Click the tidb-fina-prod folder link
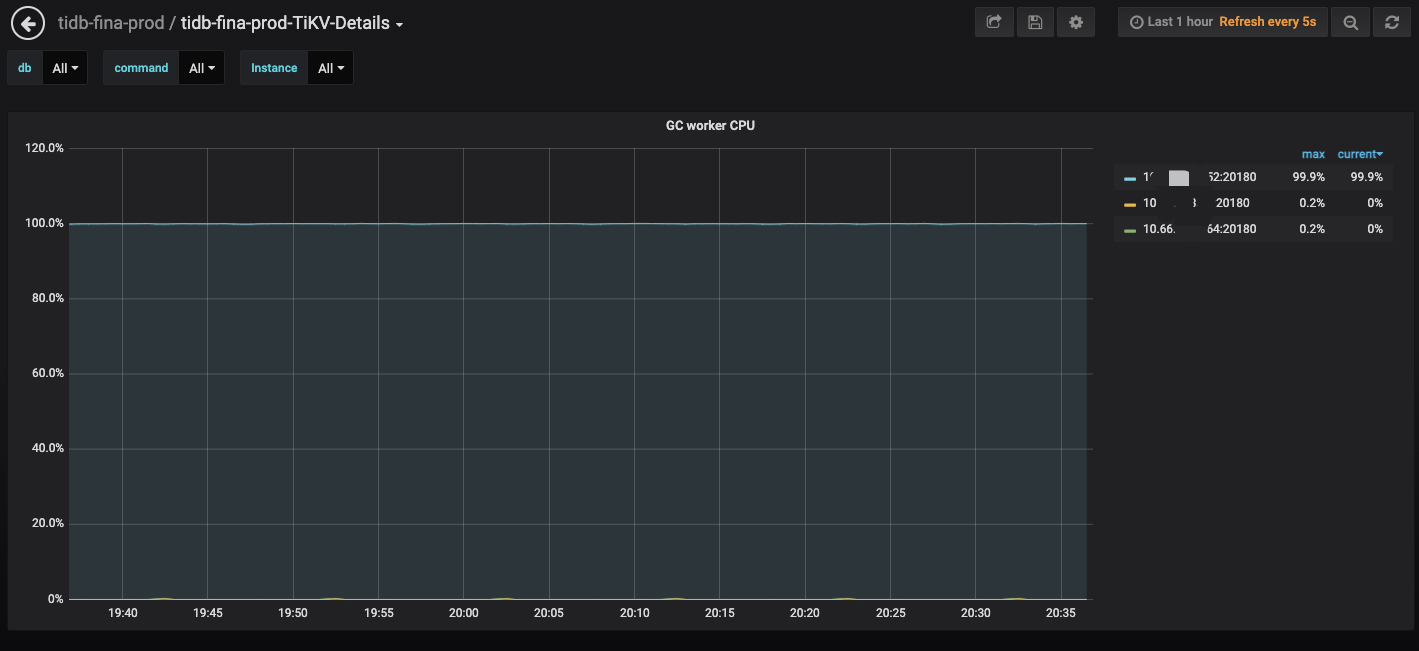This screenshot has width=1419, height=651. 111,23
